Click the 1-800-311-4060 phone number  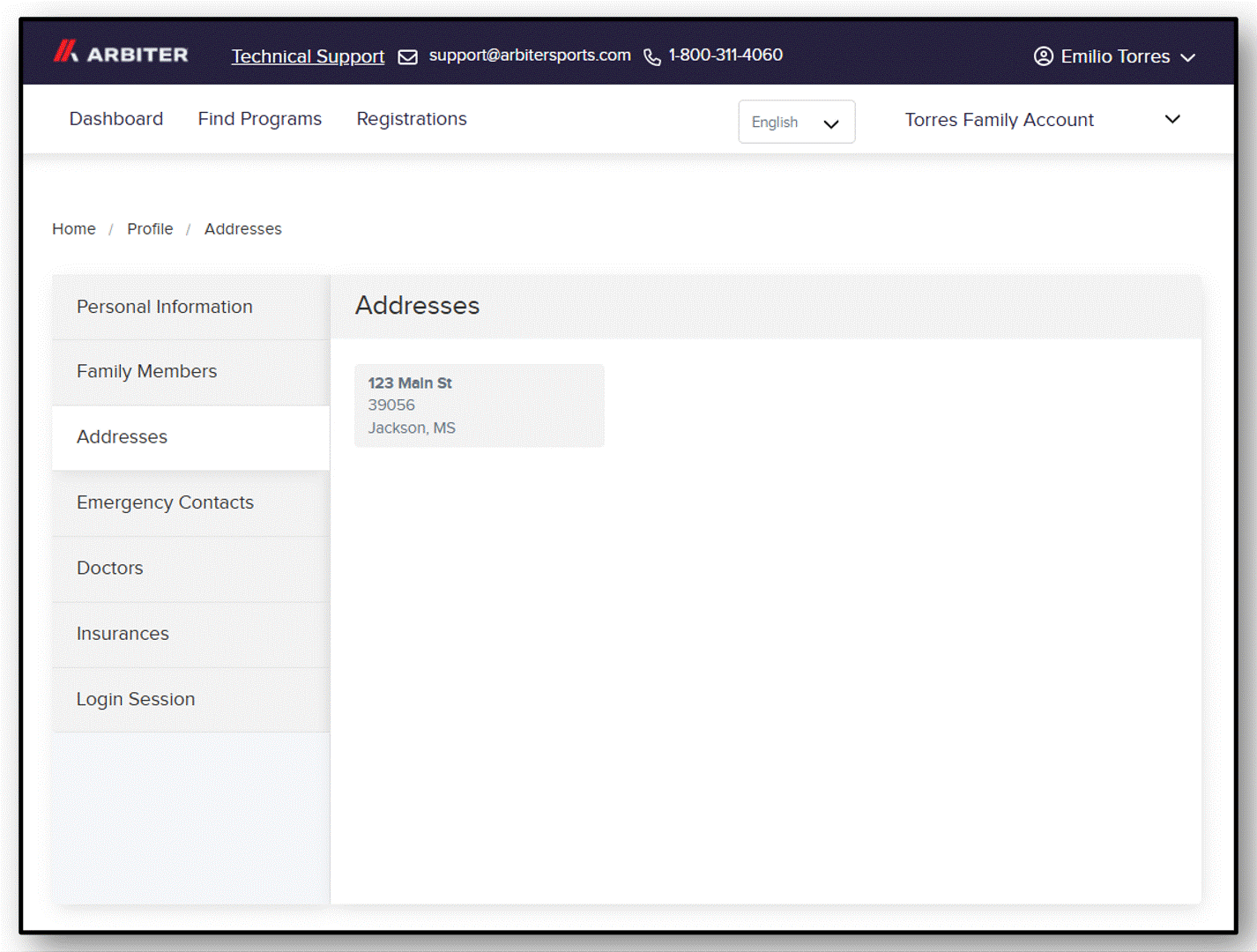tap(725, 55)
